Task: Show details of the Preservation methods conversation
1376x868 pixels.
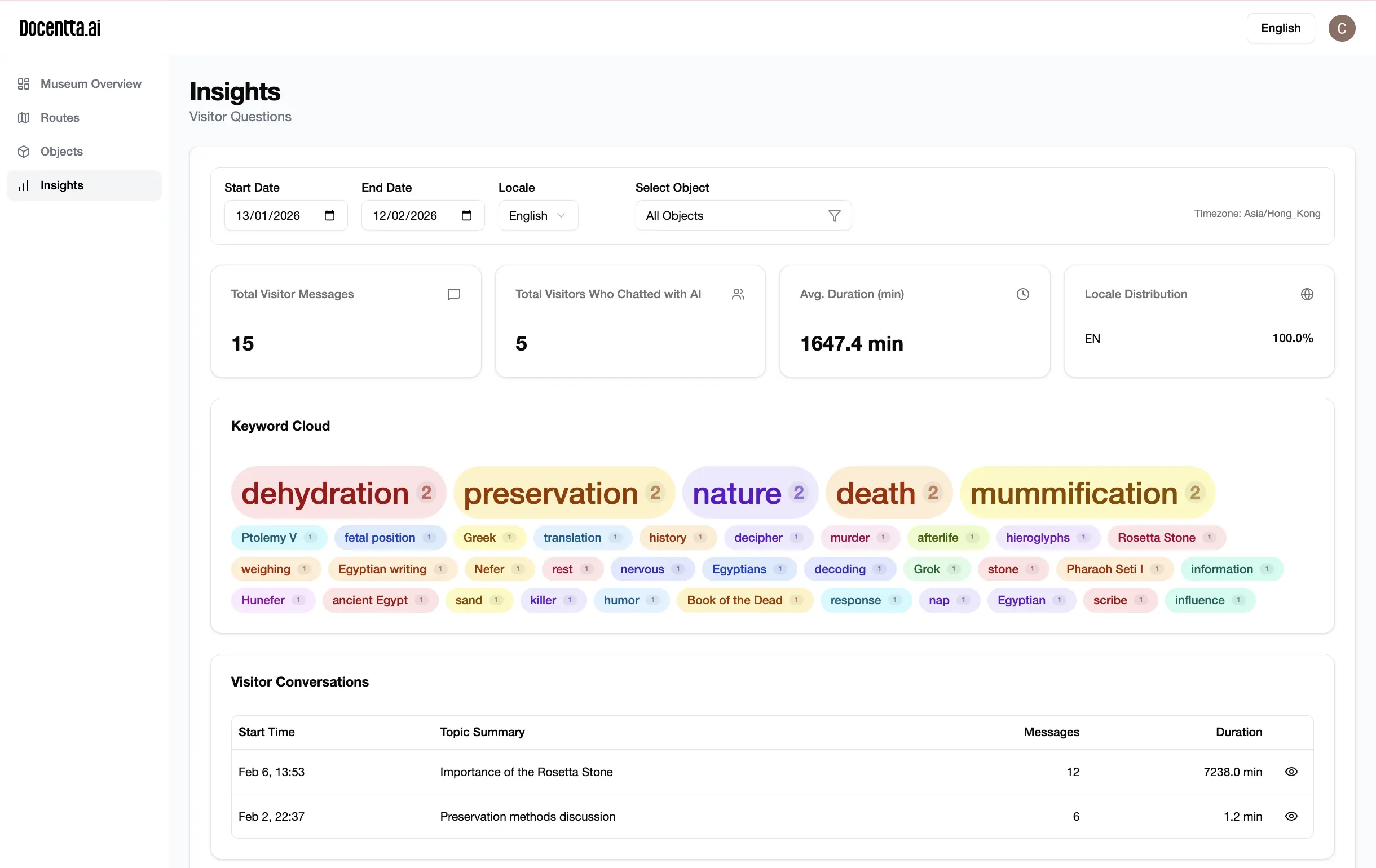Action: click(x=1292, y=816)
